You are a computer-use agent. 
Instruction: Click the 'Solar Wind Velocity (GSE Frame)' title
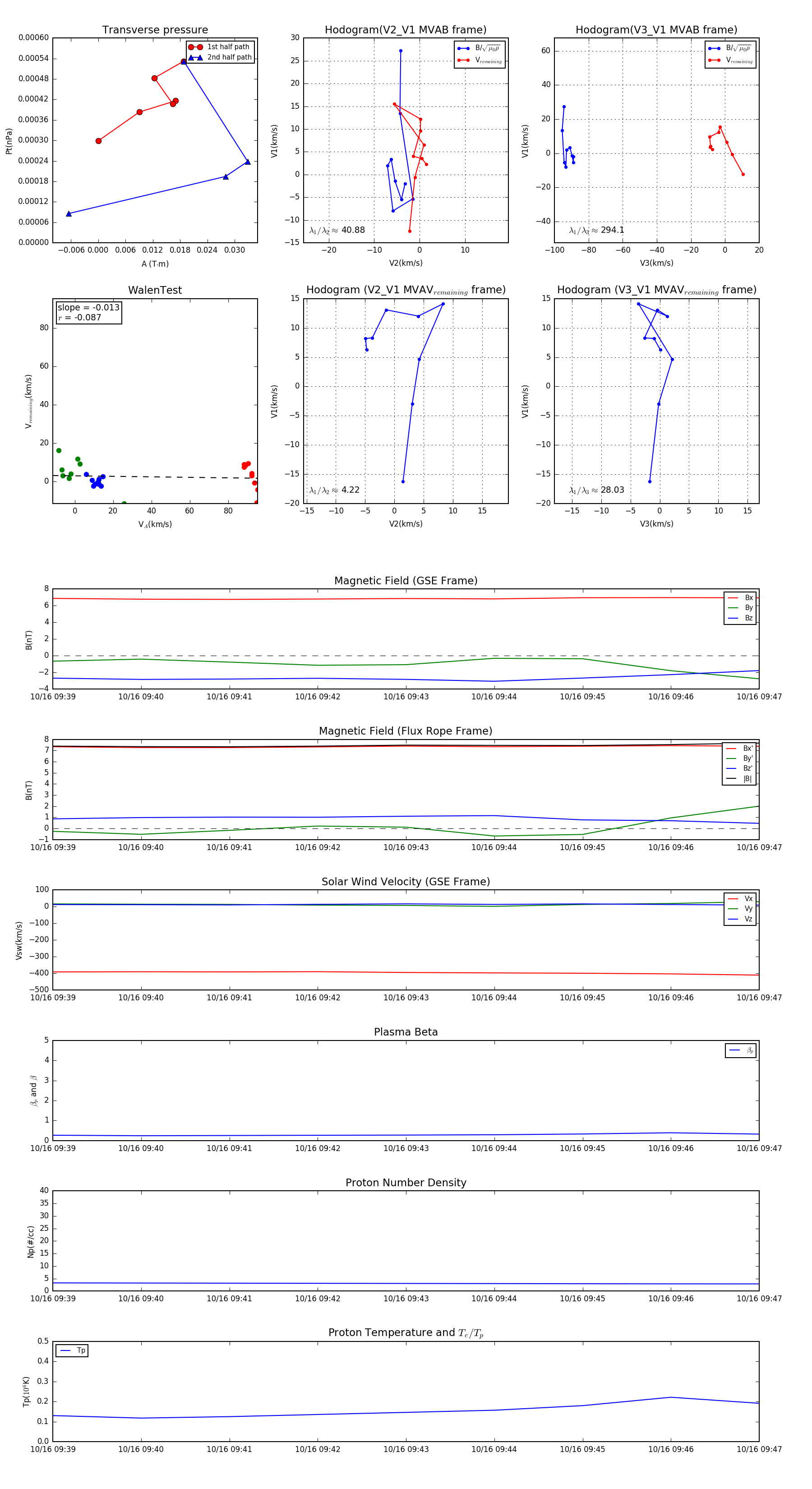[406, 882]
